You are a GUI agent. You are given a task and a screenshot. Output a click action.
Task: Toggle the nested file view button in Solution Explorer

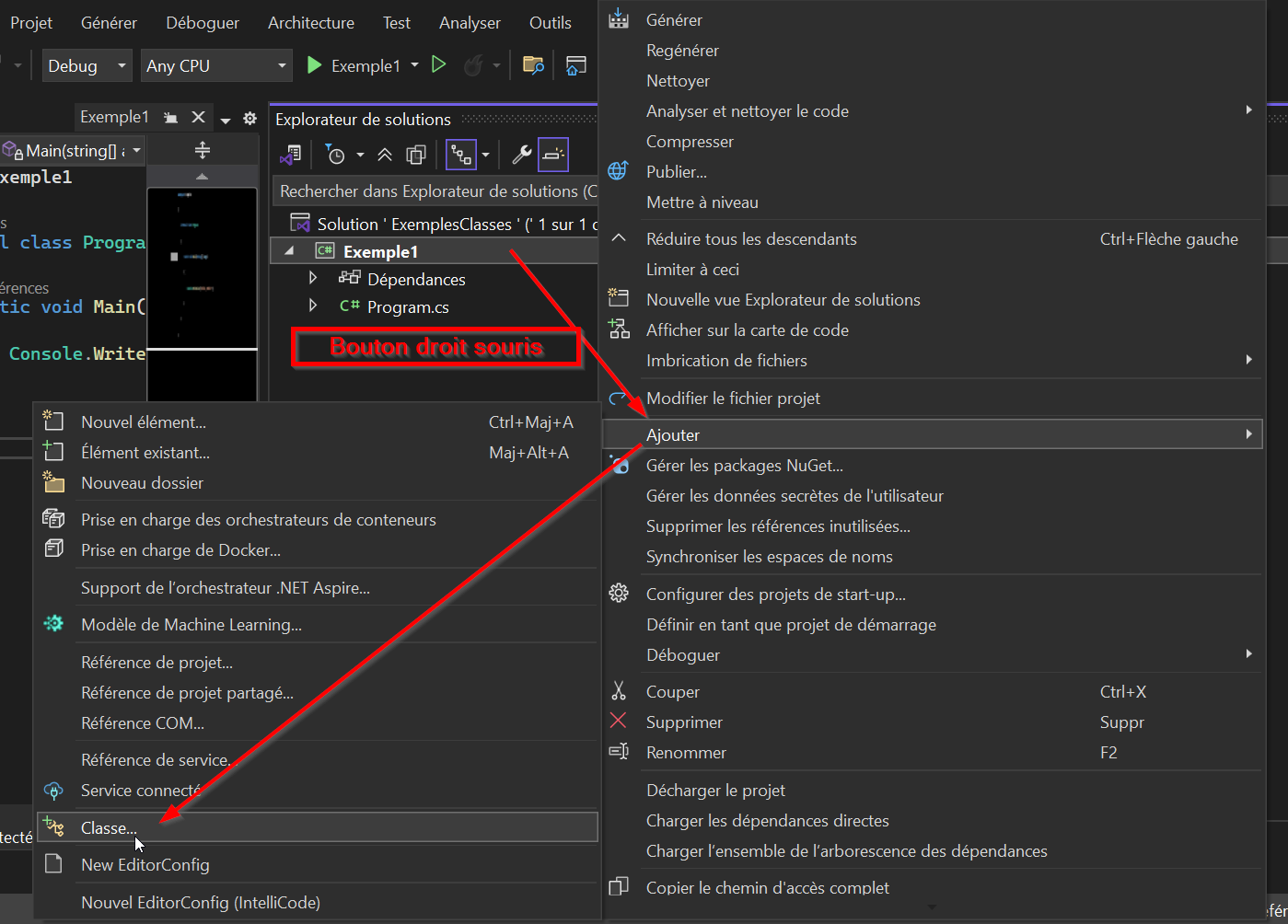pyautogui.click(x=460, y=155)
